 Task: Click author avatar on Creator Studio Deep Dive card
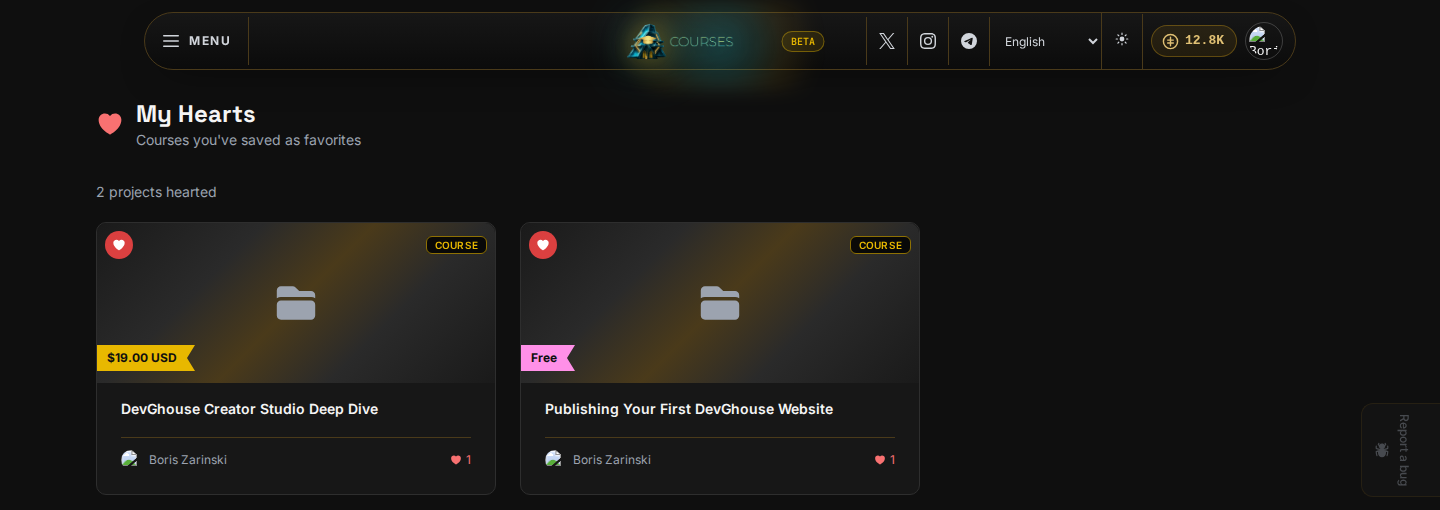point(130,459)
